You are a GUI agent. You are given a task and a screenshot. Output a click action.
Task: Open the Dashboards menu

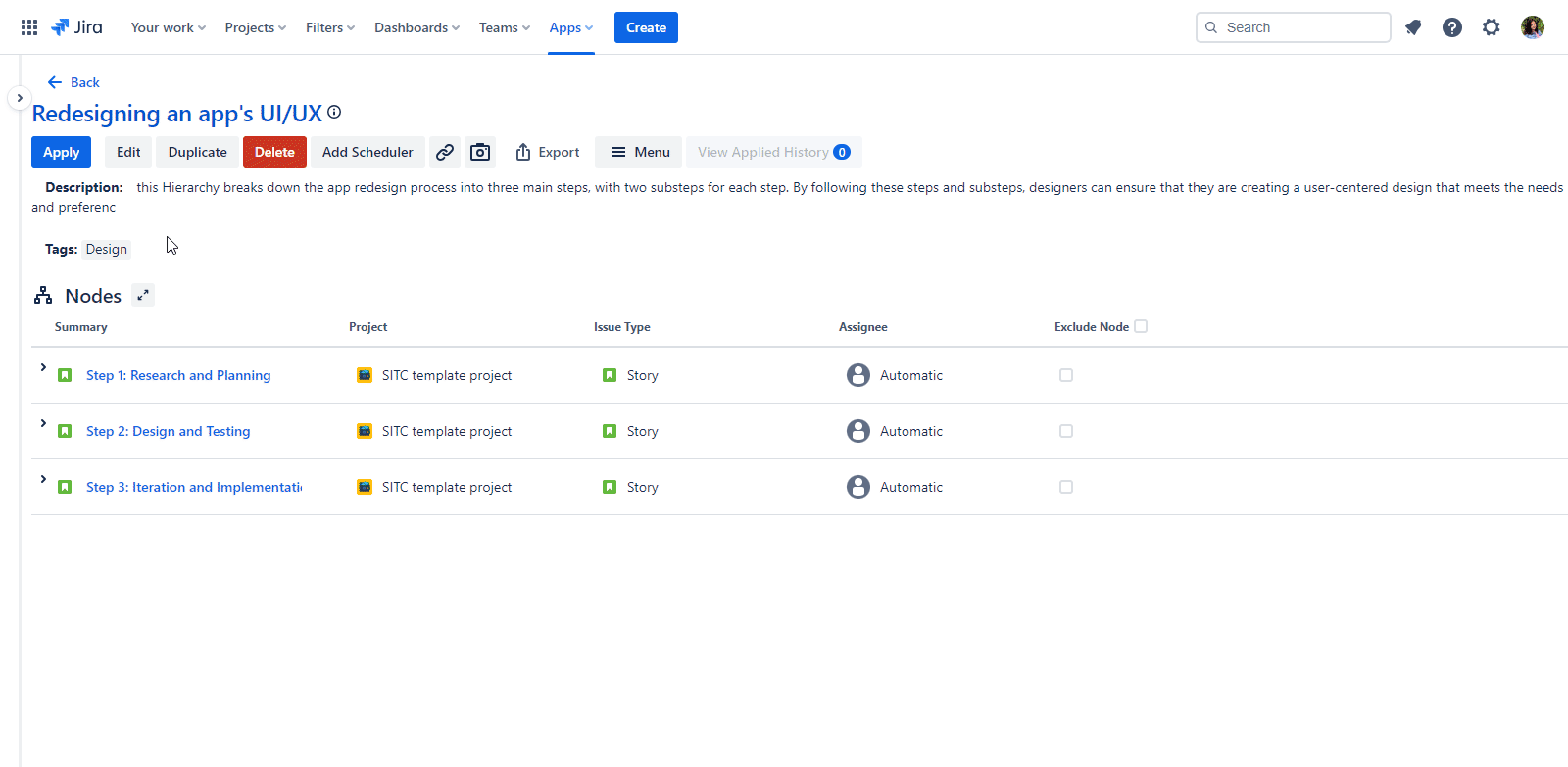point(416,27)
